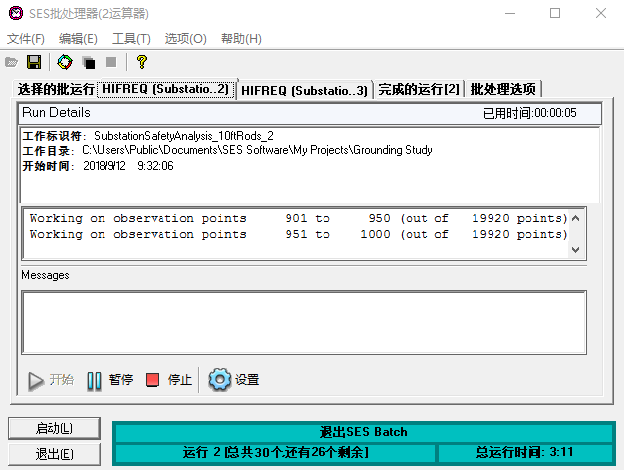This screenshot has height=470, width=624.
Task: Switch to the 选择的批运行 tab
Action: pos(56,89)
